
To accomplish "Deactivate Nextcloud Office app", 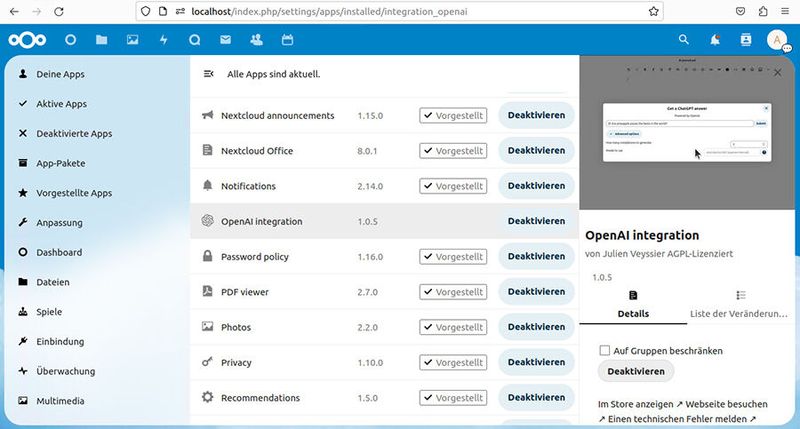I will click(x=536, y=150).
